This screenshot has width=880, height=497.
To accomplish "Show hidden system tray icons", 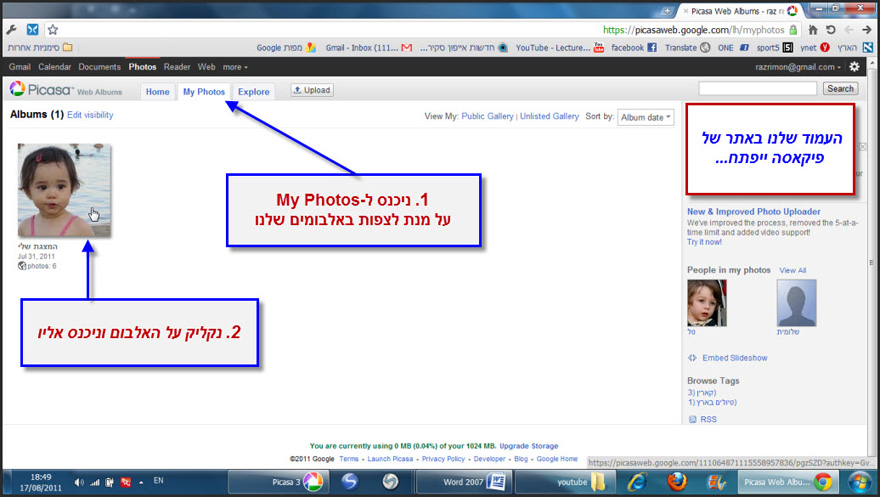I will tap(141, 482).
